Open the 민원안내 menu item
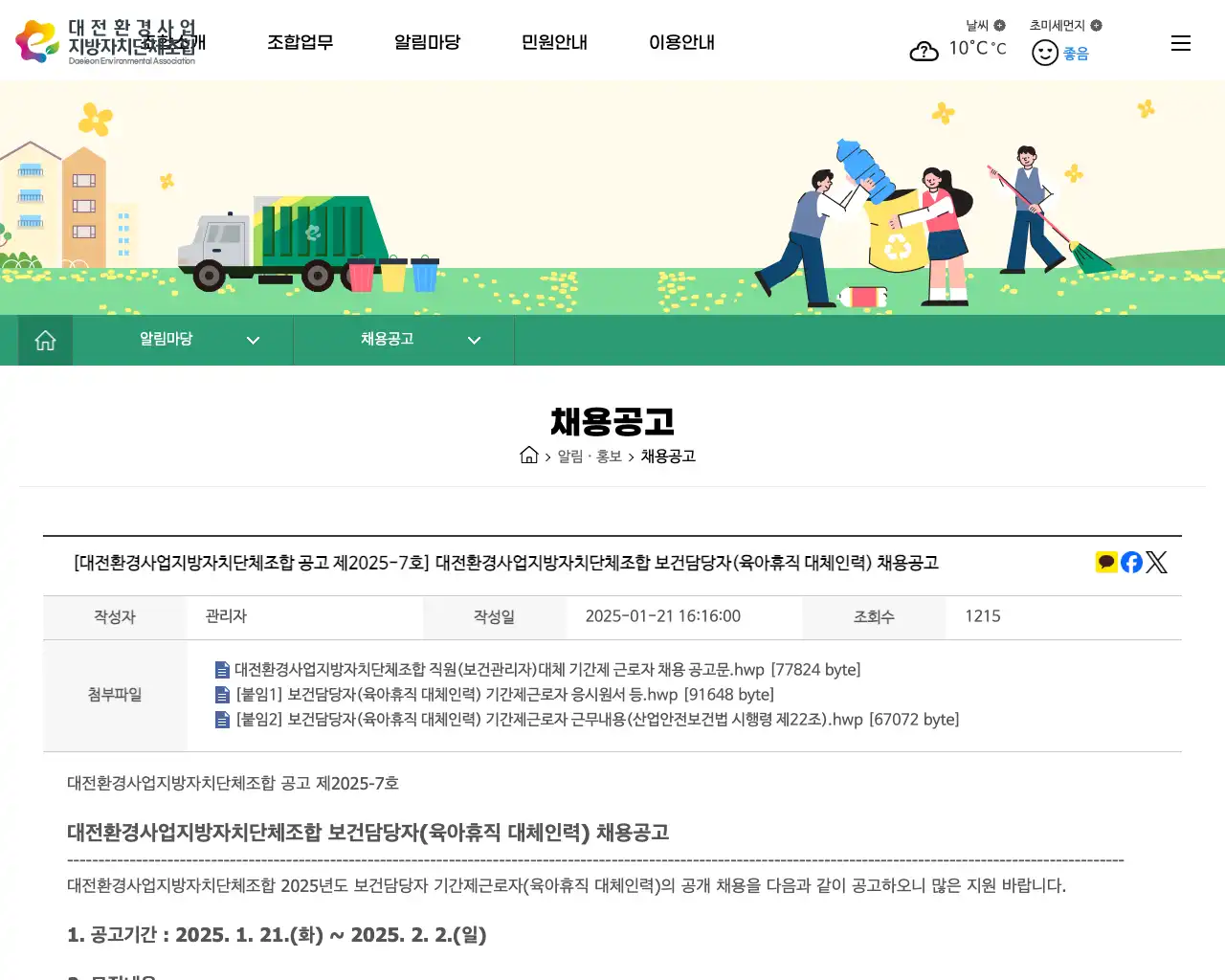 553,42
